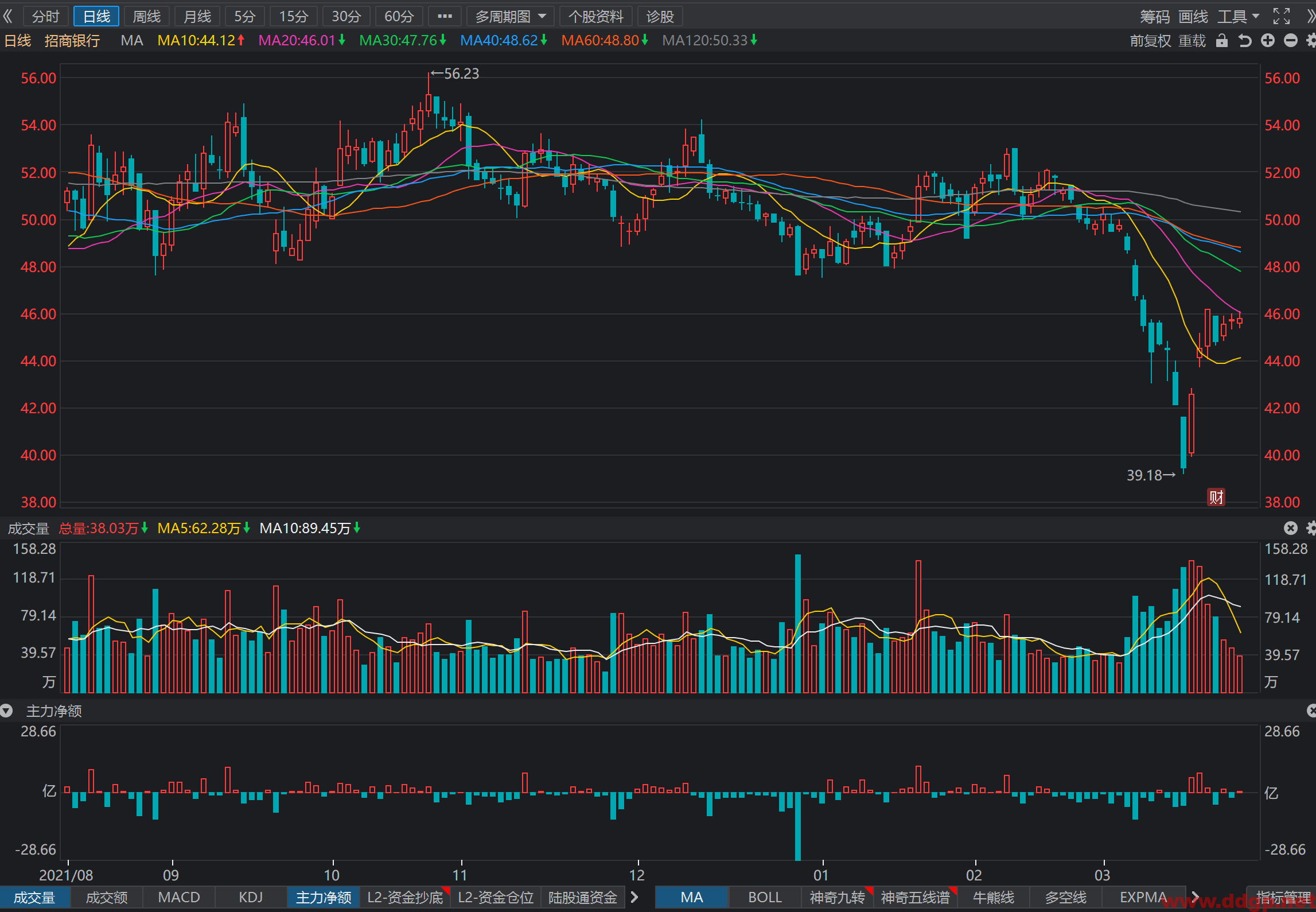1316x912 pixels.
Task: Open the more periods ellipsis button
Action: tap(445, 17)
